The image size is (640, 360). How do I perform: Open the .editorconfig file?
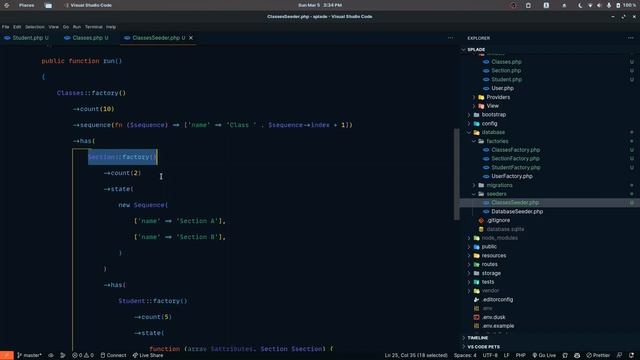point(497,300)
